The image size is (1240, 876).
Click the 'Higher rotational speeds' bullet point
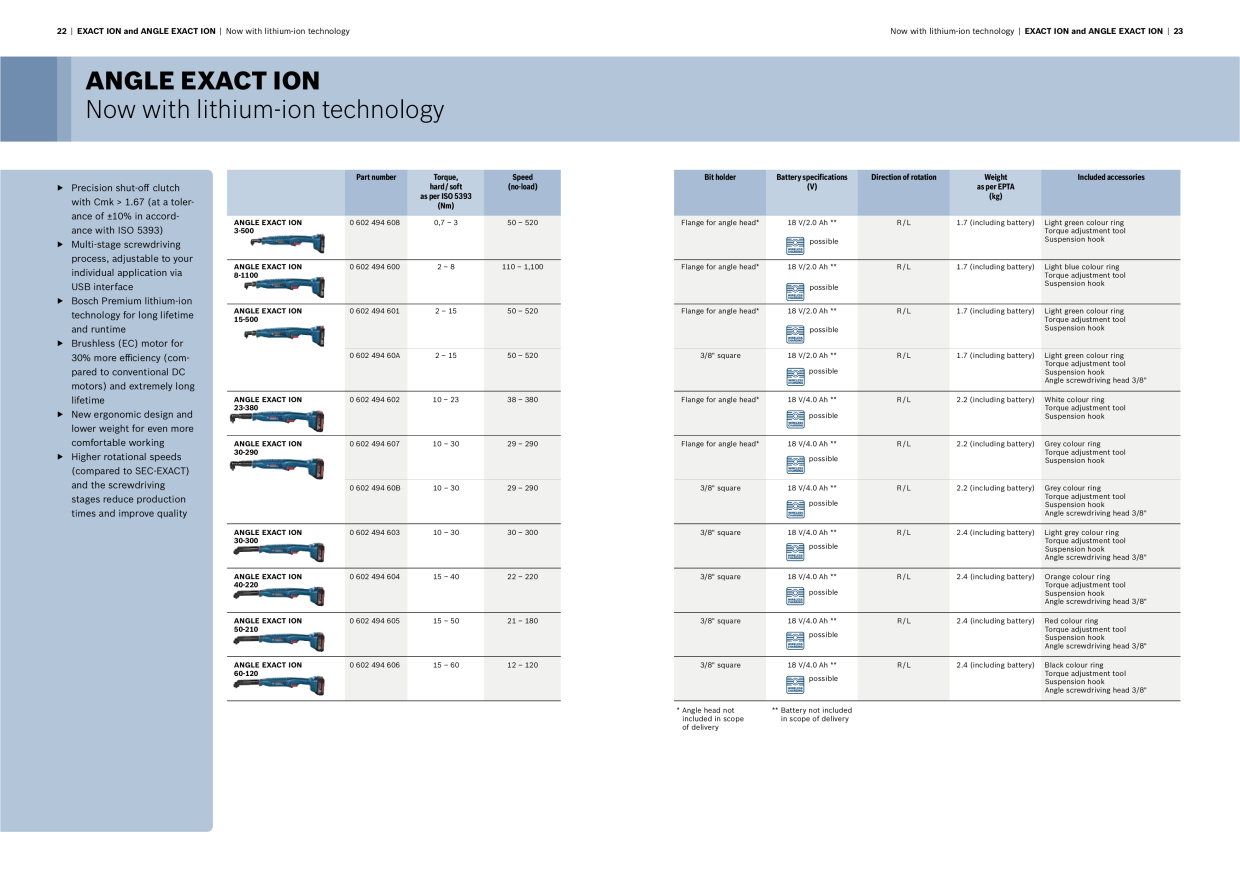pyautogui.click(x=124, y=485)
